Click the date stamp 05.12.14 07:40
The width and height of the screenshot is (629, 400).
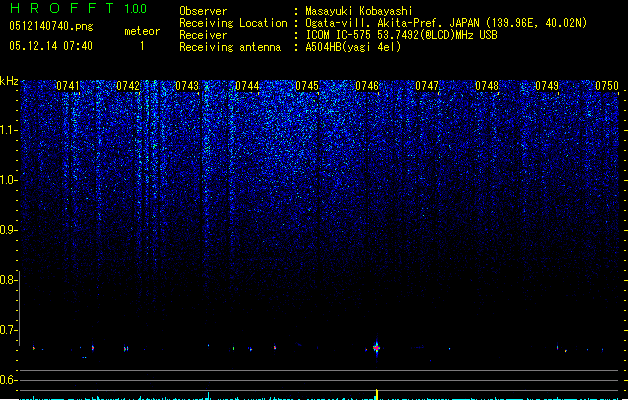click(x=51, y=46)
